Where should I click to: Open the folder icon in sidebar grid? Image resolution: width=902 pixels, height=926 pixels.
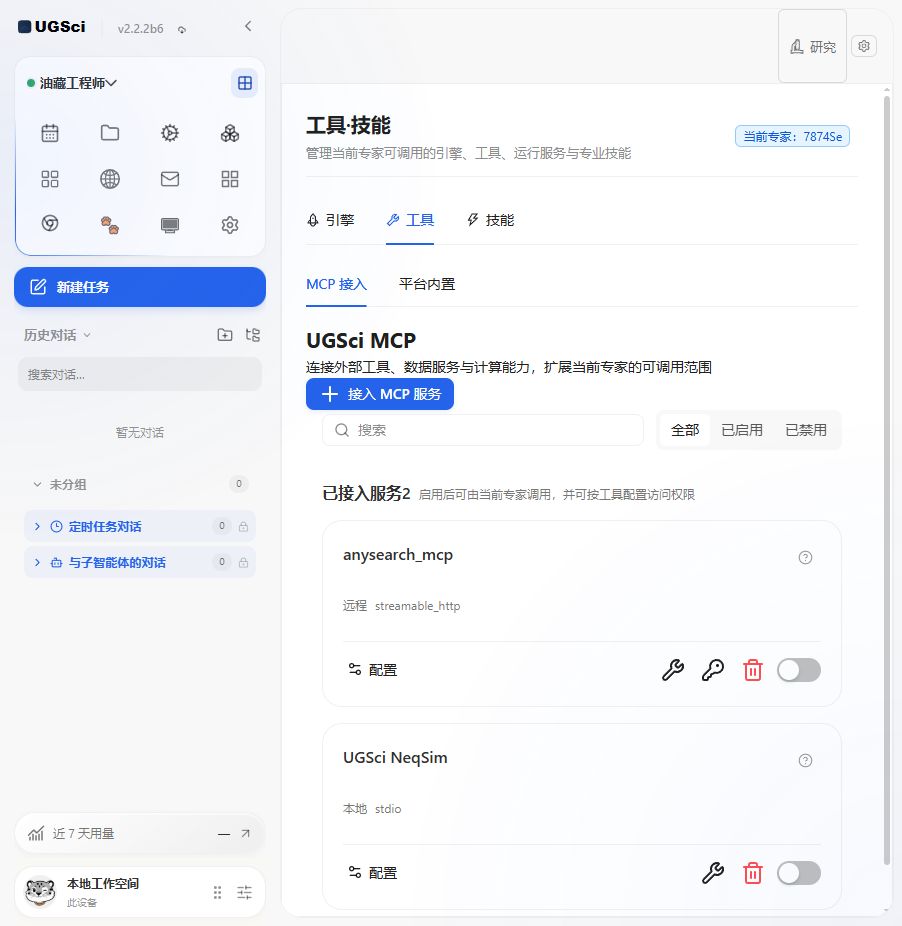(110, 133)
